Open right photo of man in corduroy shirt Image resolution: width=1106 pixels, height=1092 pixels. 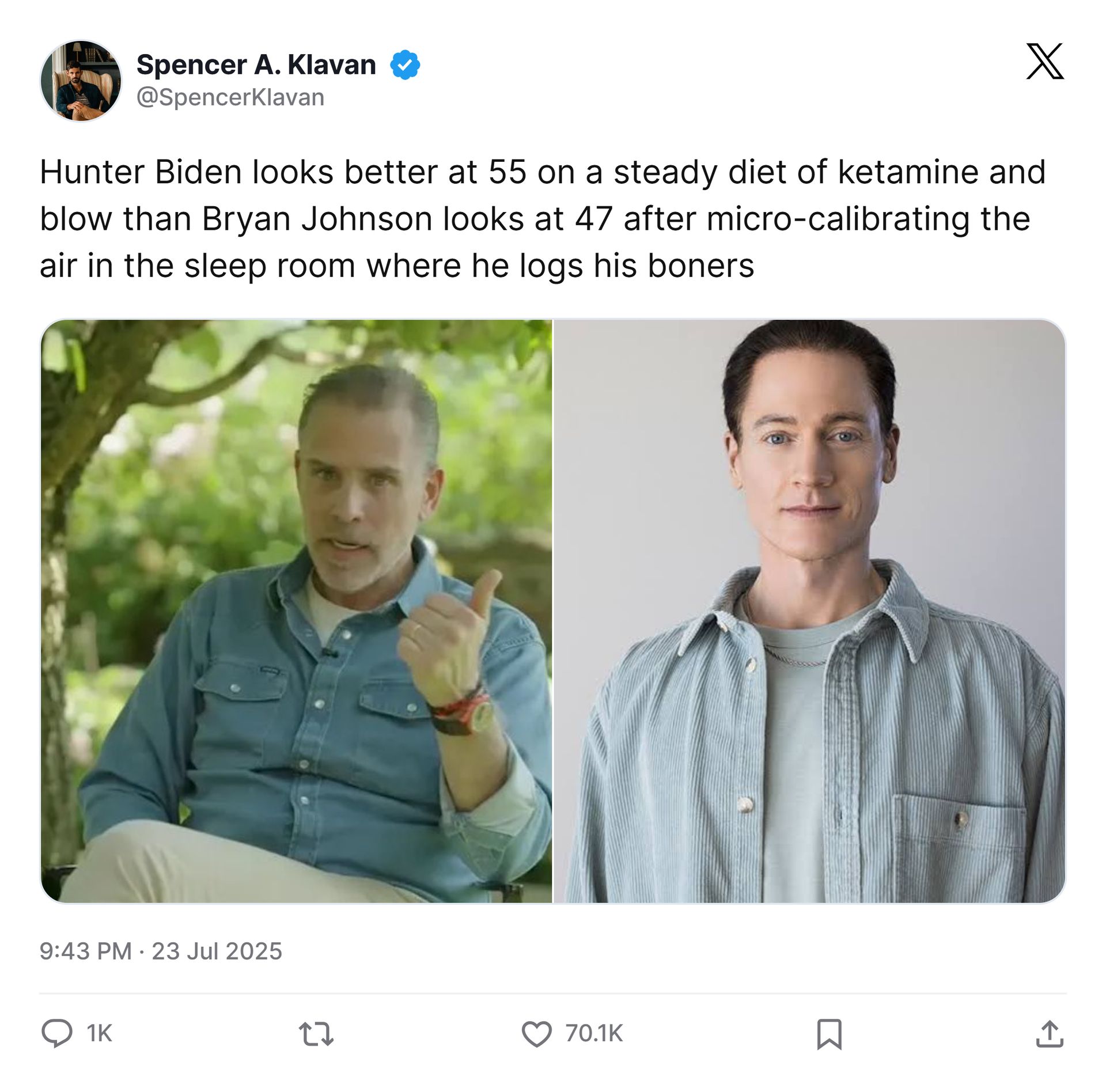click(x=809, y=611)
